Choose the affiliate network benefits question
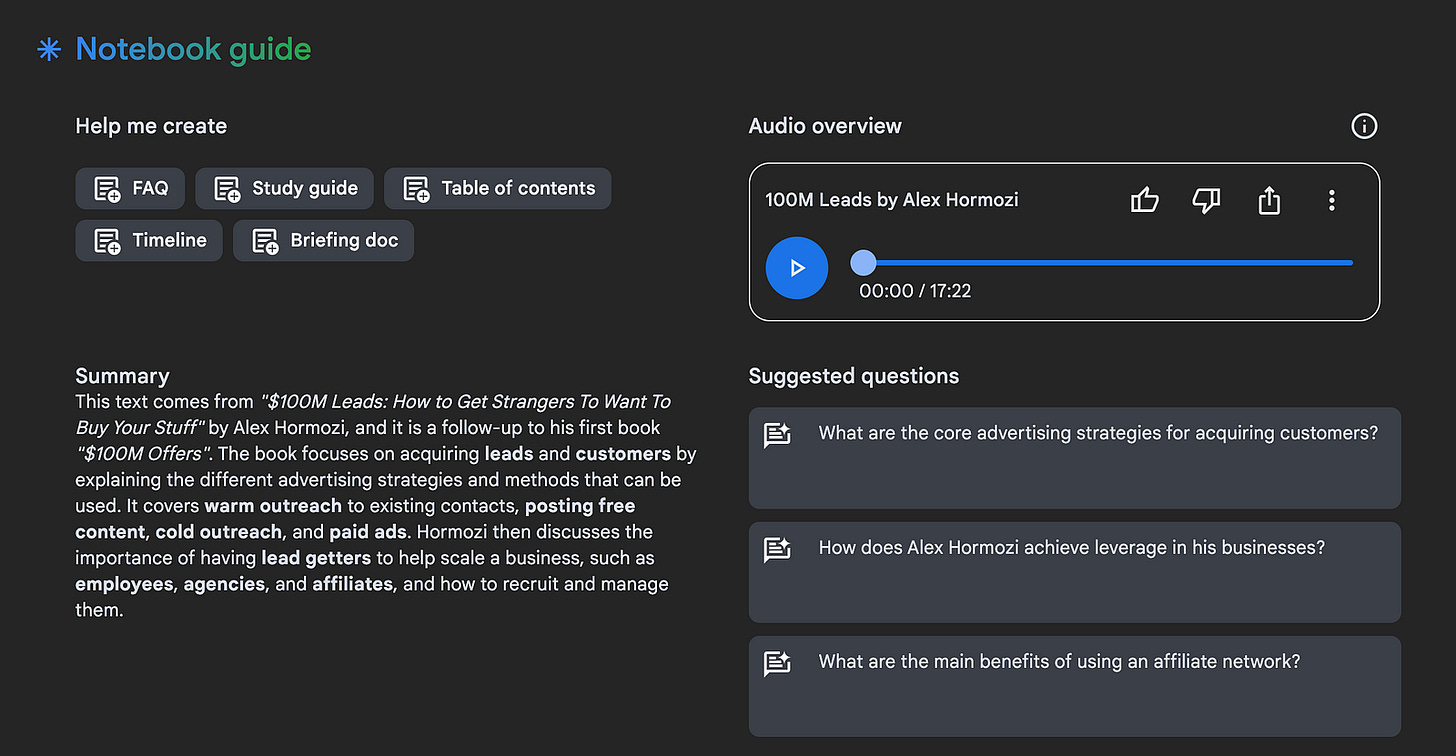Screen dimensions: 1456x756 click(x=1059, y=661)
